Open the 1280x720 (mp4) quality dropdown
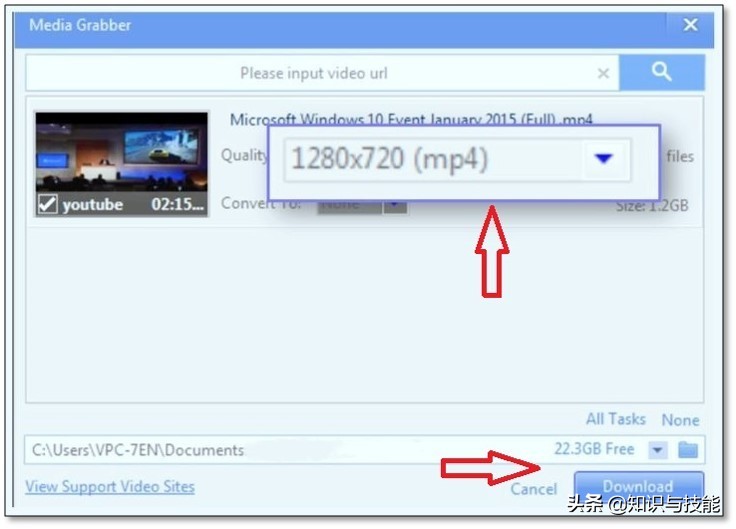736x529 pixels. pos(603,159)
